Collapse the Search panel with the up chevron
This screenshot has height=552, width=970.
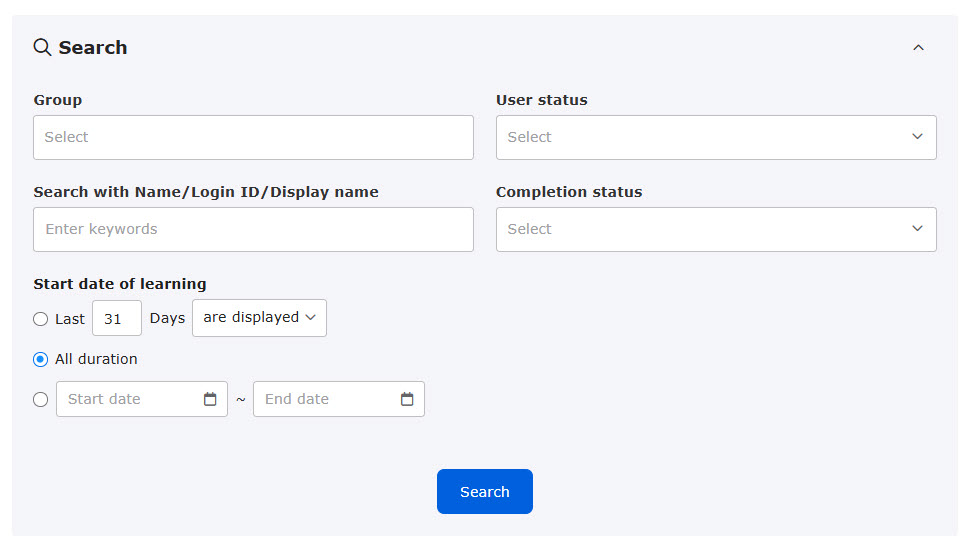918,48
